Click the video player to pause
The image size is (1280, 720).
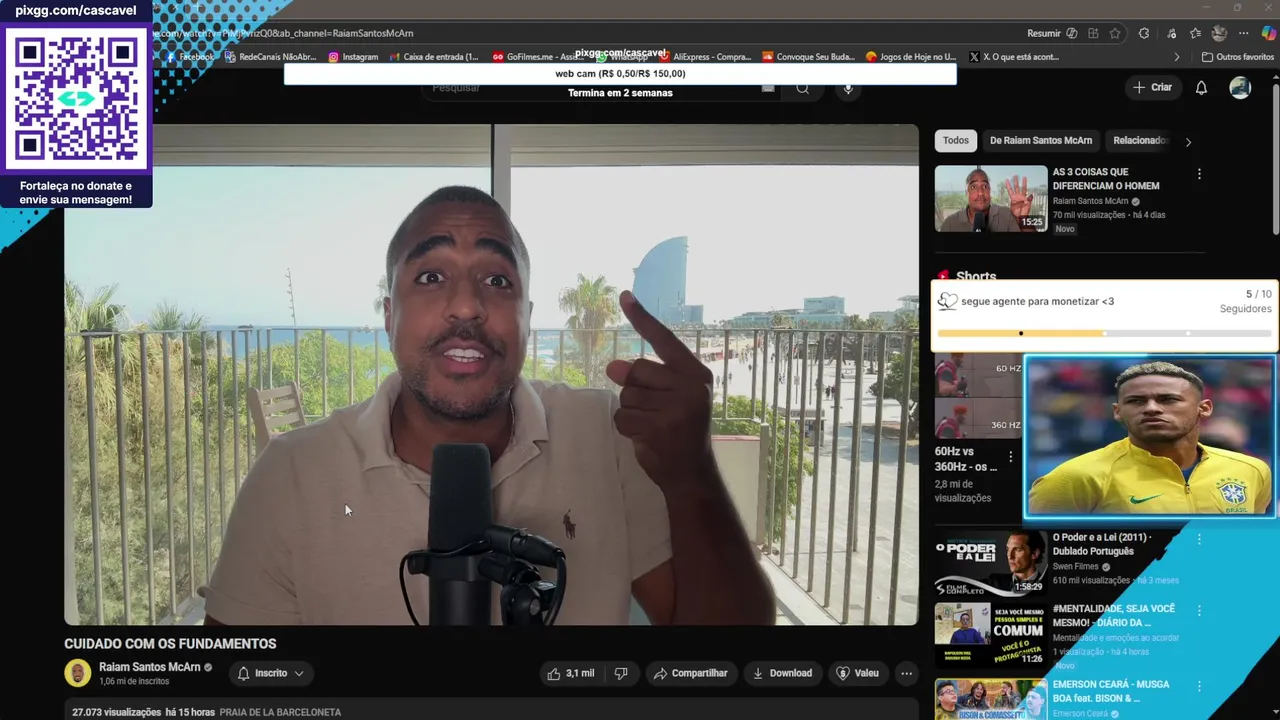tap(491, 375)
